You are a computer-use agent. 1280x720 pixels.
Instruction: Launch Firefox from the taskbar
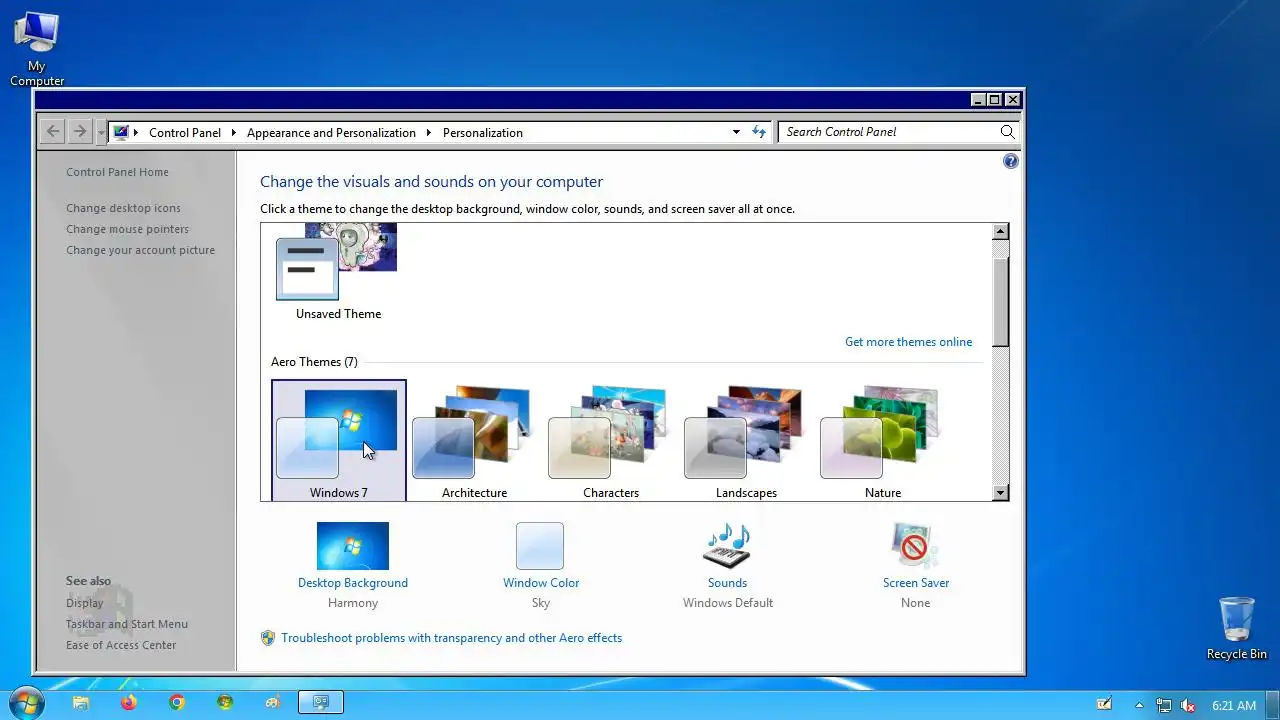(x=129, y=703)
